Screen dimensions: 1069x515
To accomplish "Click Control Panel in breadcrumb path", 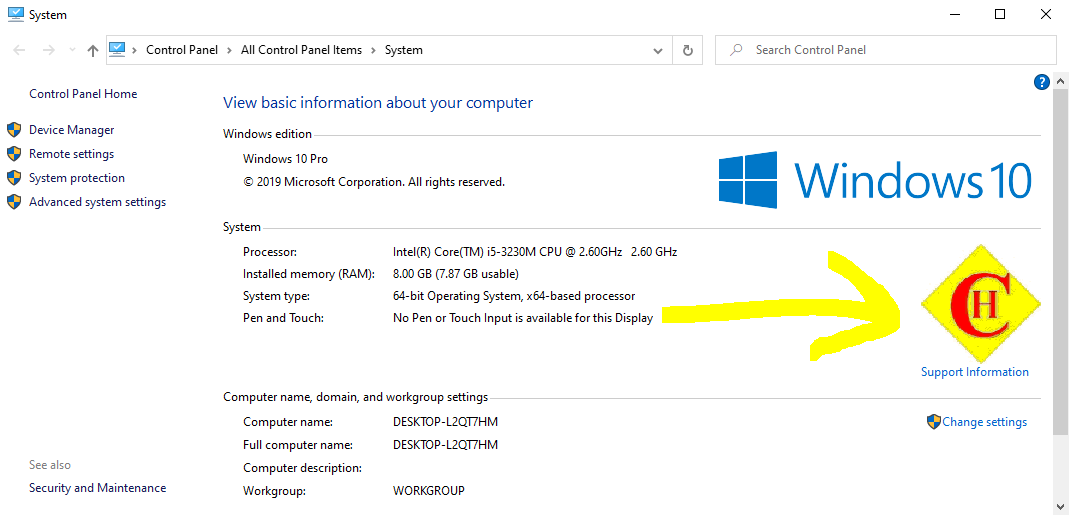I will click(182, 50).
